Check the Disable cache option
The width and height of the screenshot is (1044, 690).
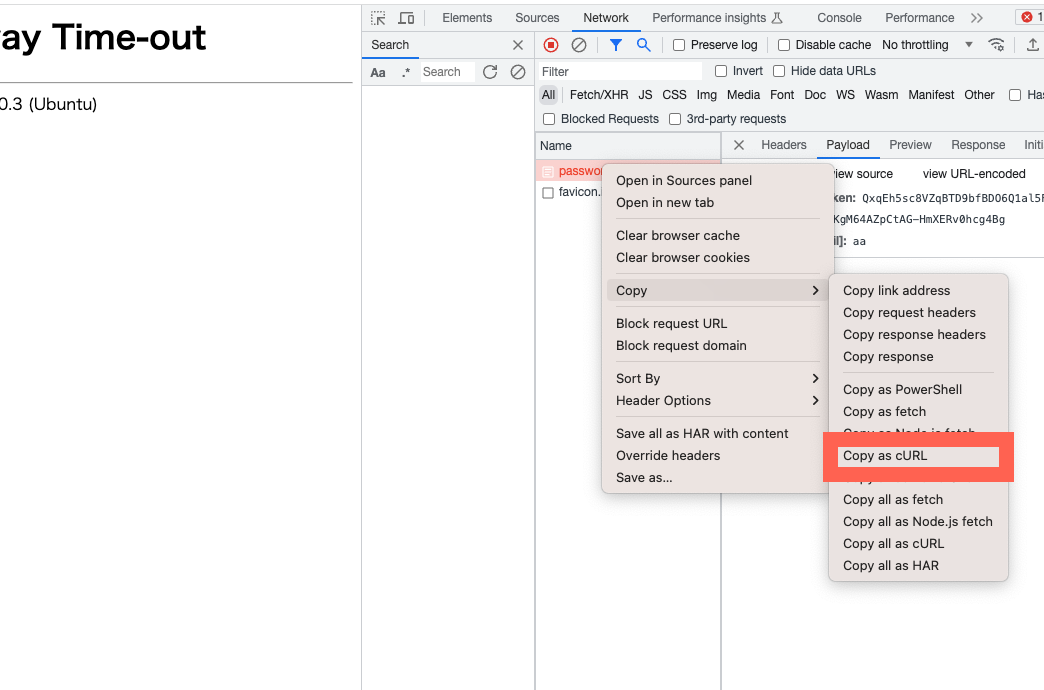[x=784, y=45]
